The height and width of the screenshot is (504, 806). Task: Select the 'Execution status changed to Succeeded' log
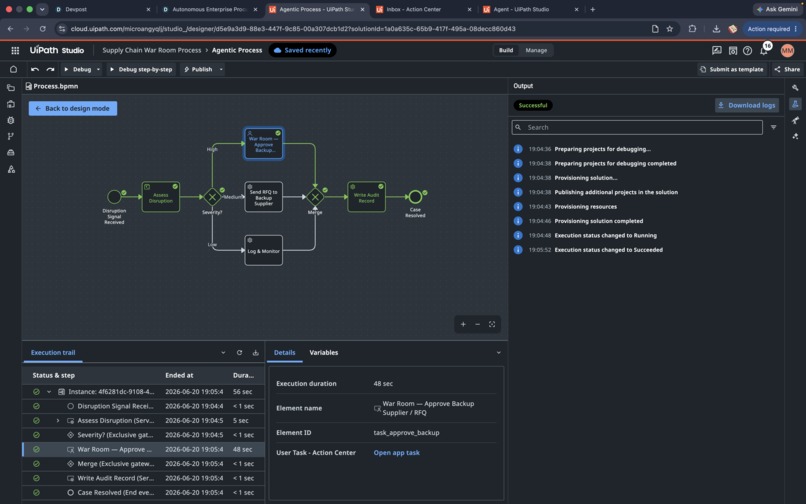(x=608, y=250)
